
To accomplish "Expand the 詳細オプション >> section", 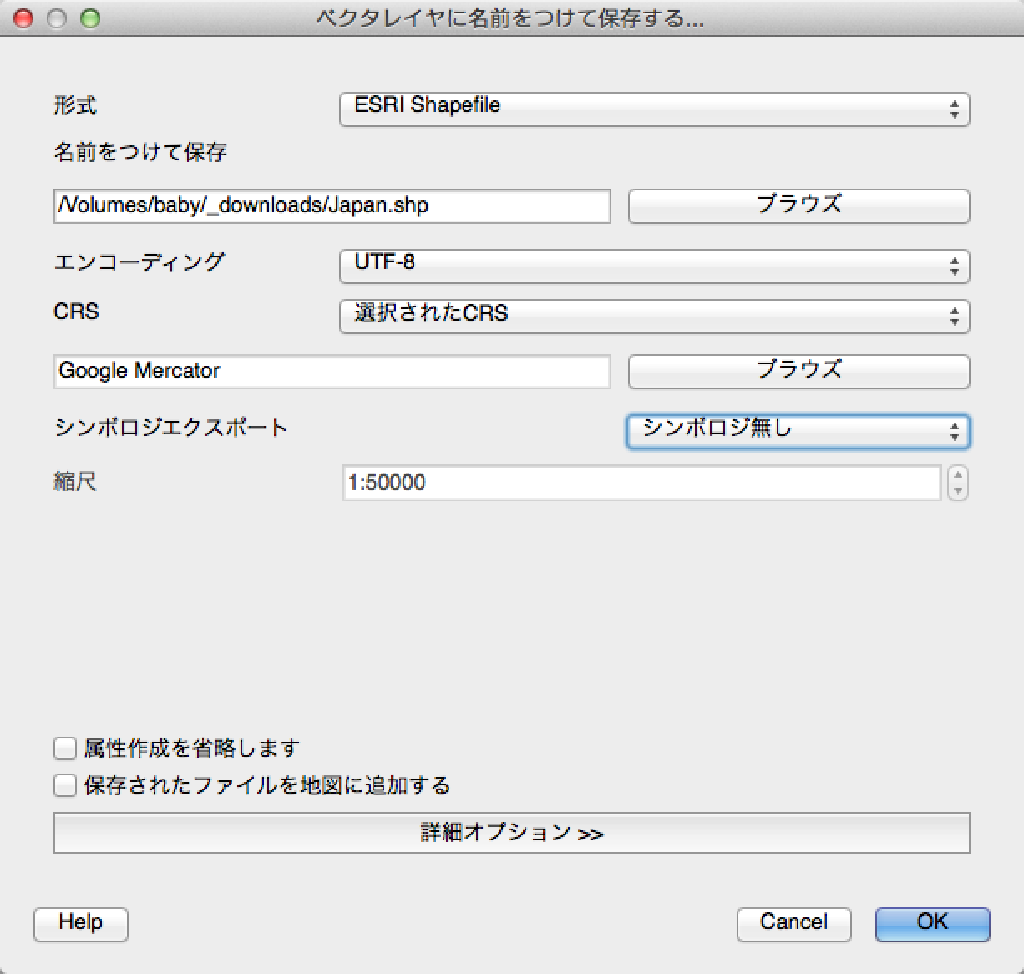I will (x=511, y=833).
